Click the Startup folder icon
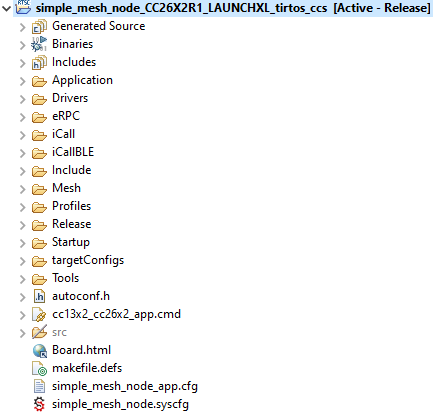Image resolution: width=436 pixels, height=419 pixels. (39, 243)
